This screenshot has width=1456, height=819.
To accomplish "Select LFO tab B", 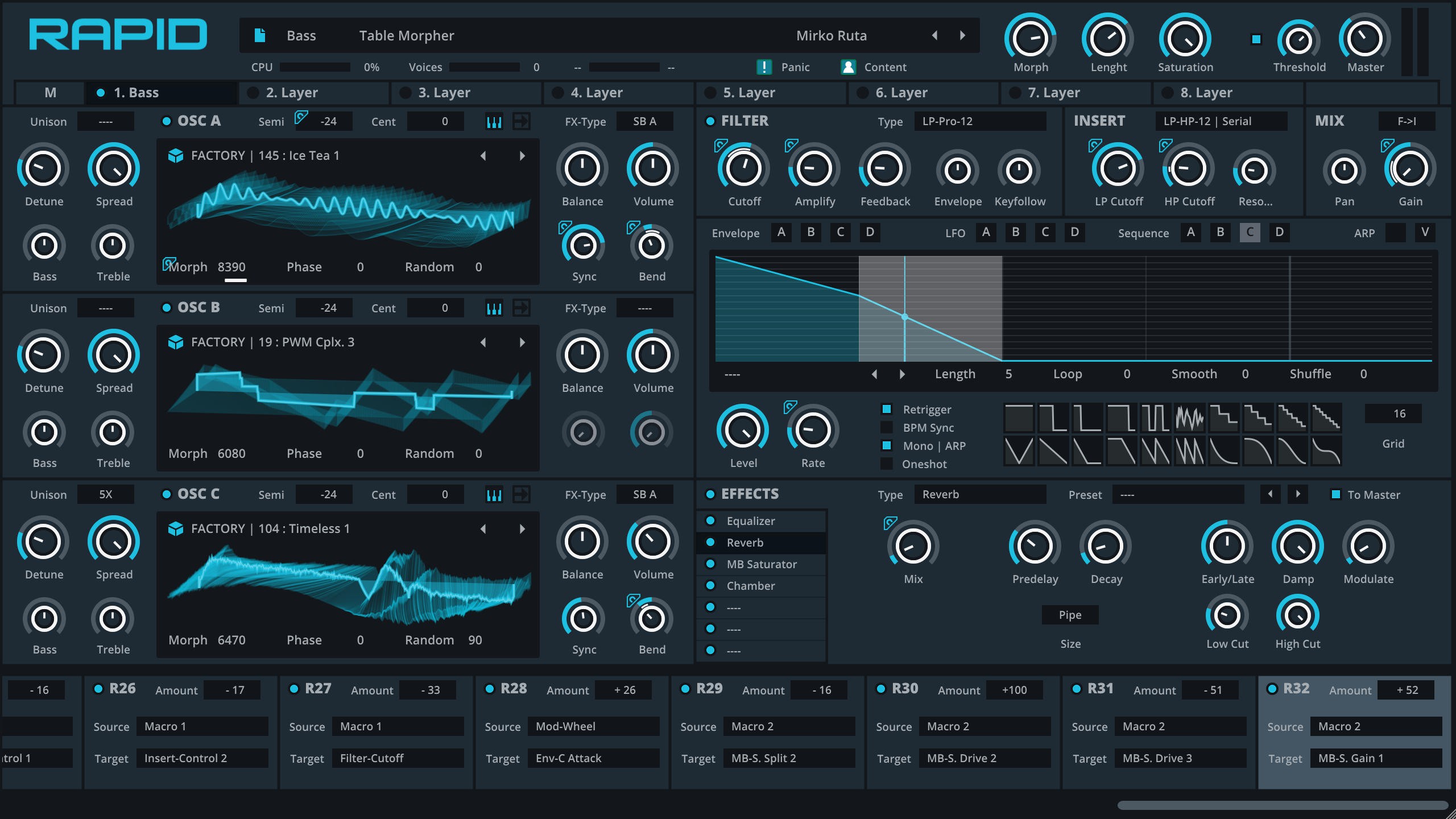I will [1015, 232].
